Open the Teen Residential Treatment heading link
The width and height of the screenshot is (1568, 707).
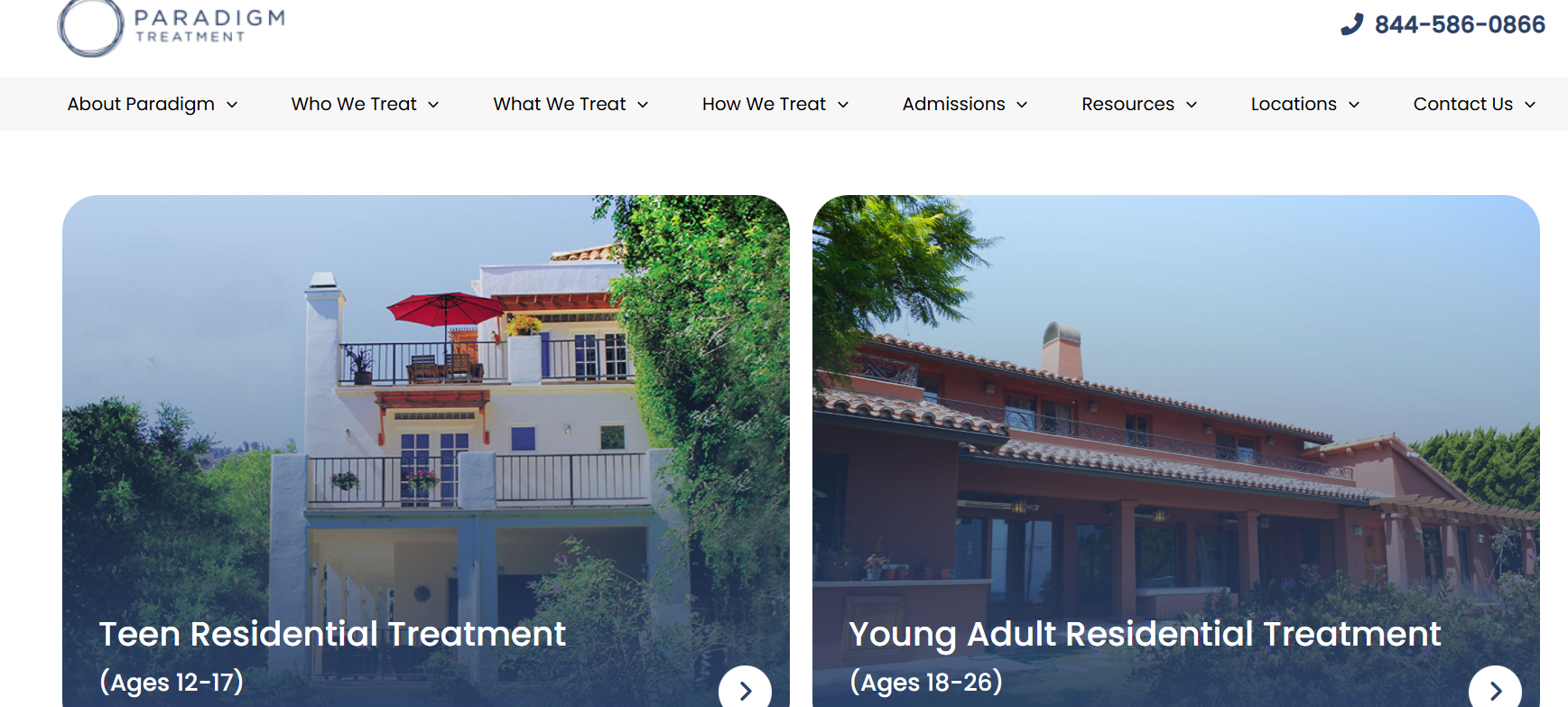[332, 634]
